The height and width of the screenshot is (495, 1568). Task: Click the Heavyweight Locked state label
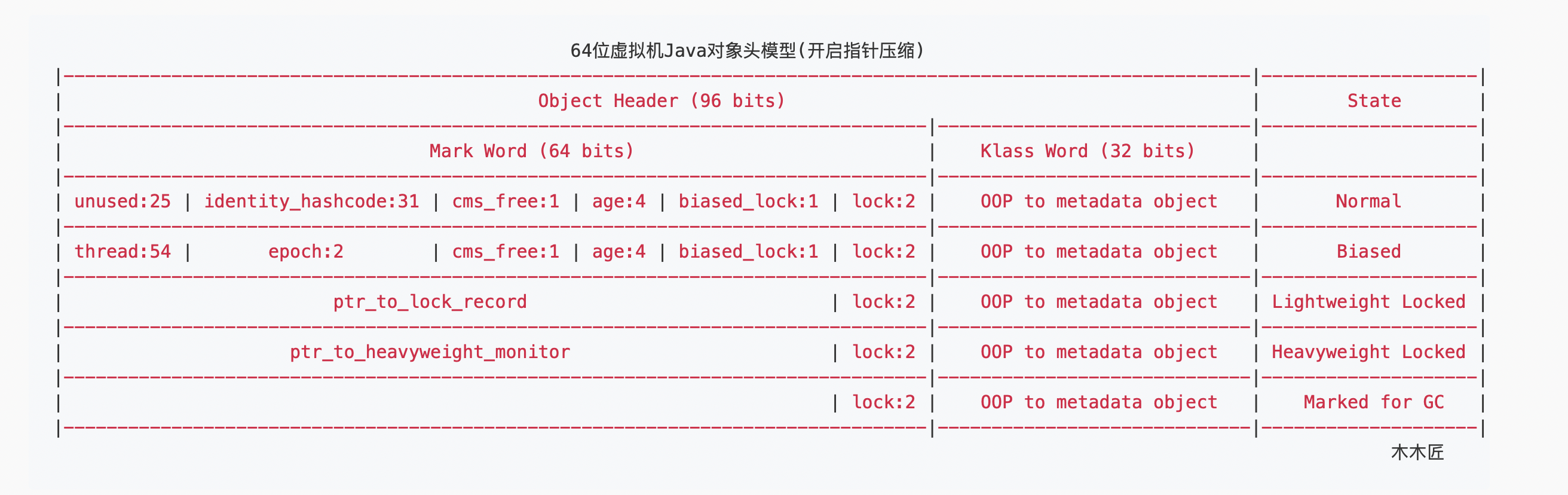(x=1368, y=352)
